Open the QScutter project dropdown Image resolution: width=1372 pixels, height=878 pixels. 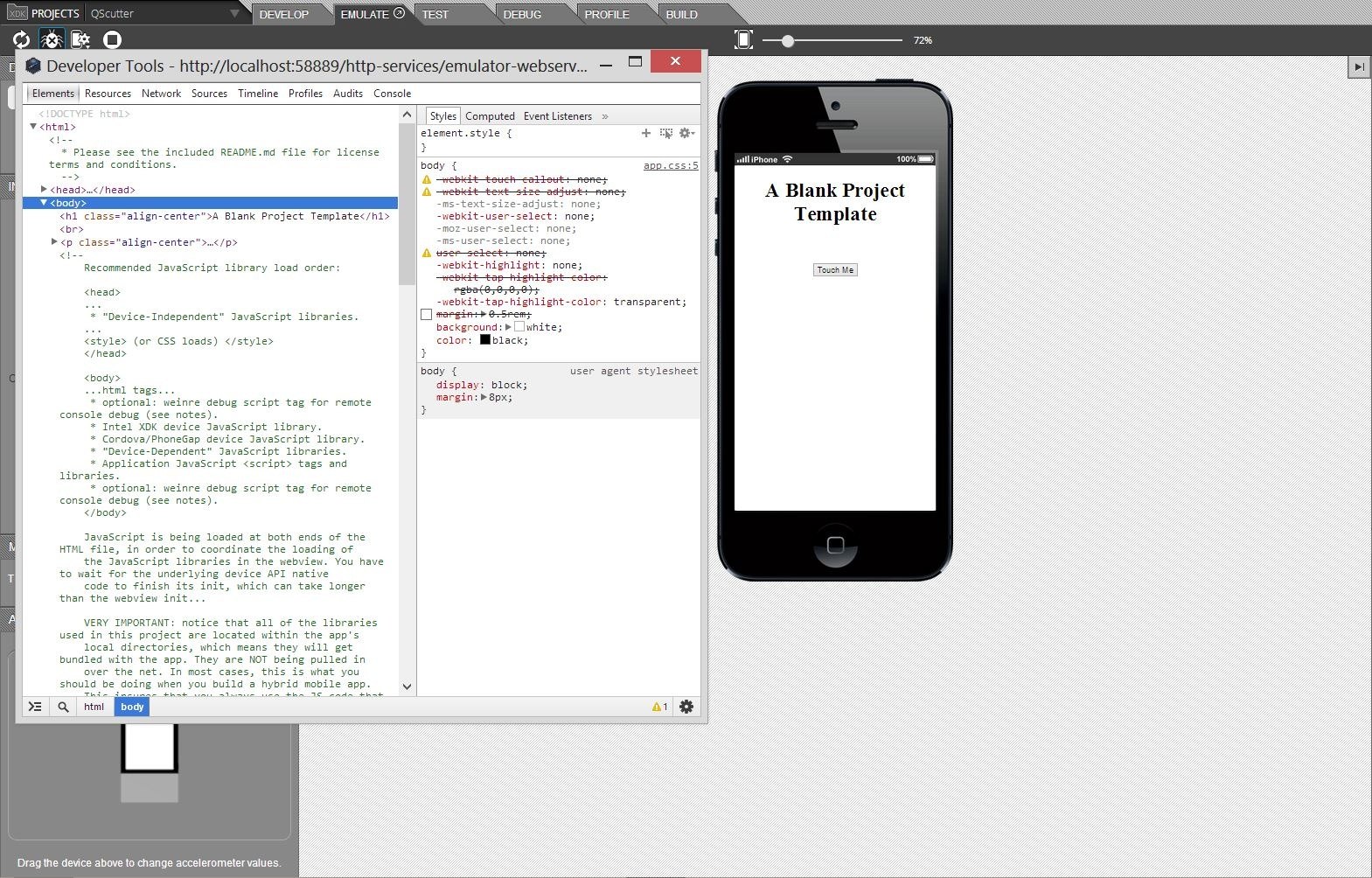pos(234,14)
